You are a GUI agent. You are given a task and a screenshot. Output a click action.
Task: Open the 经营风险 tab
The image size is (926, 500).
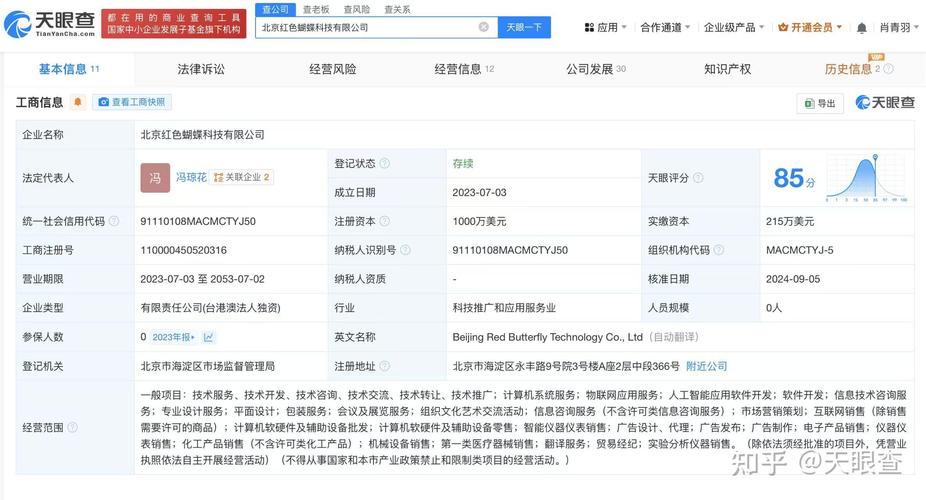click(332, 69)
